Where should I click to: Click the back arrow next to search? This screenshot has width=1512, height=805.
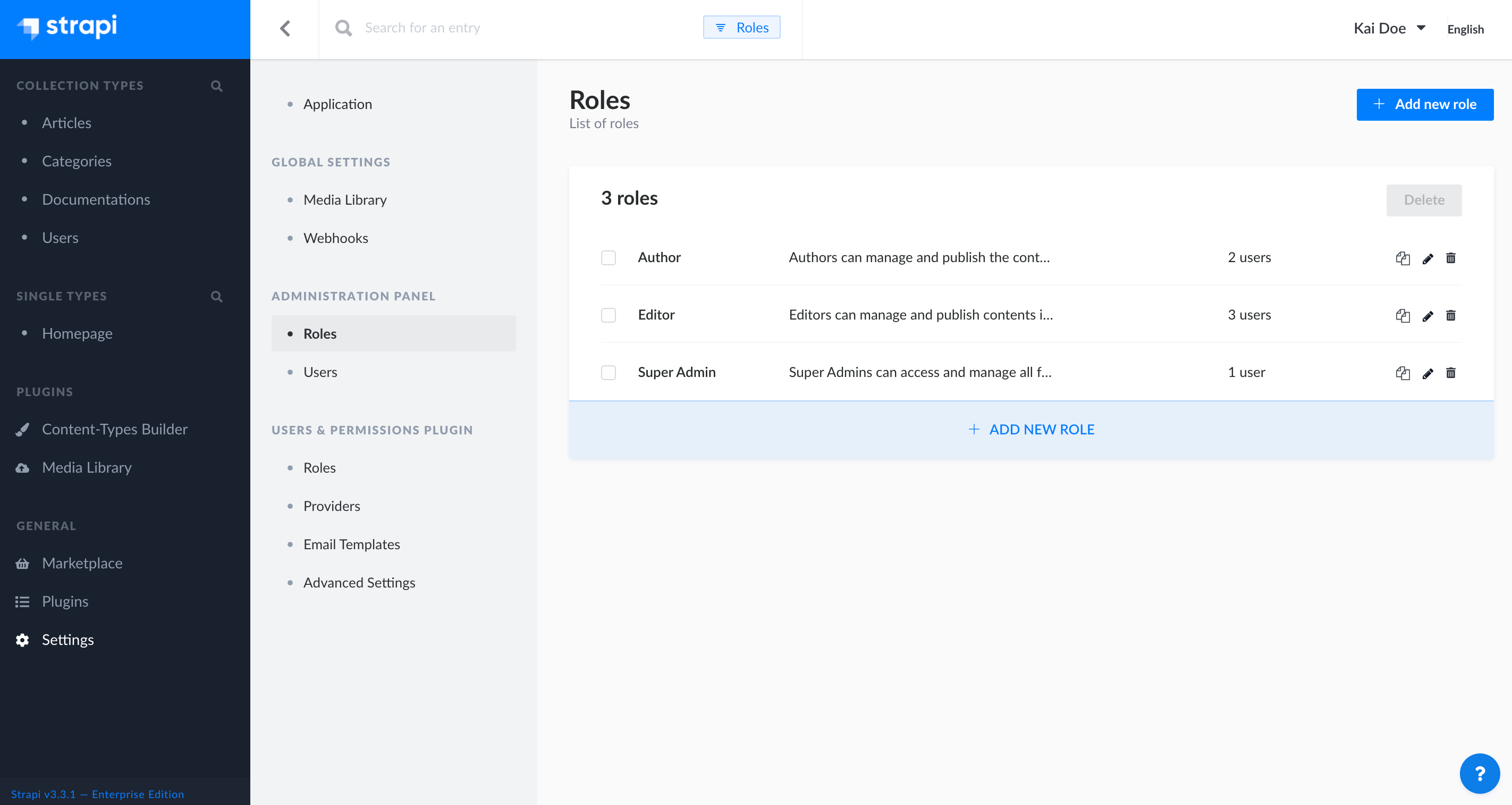coord(286,28)
